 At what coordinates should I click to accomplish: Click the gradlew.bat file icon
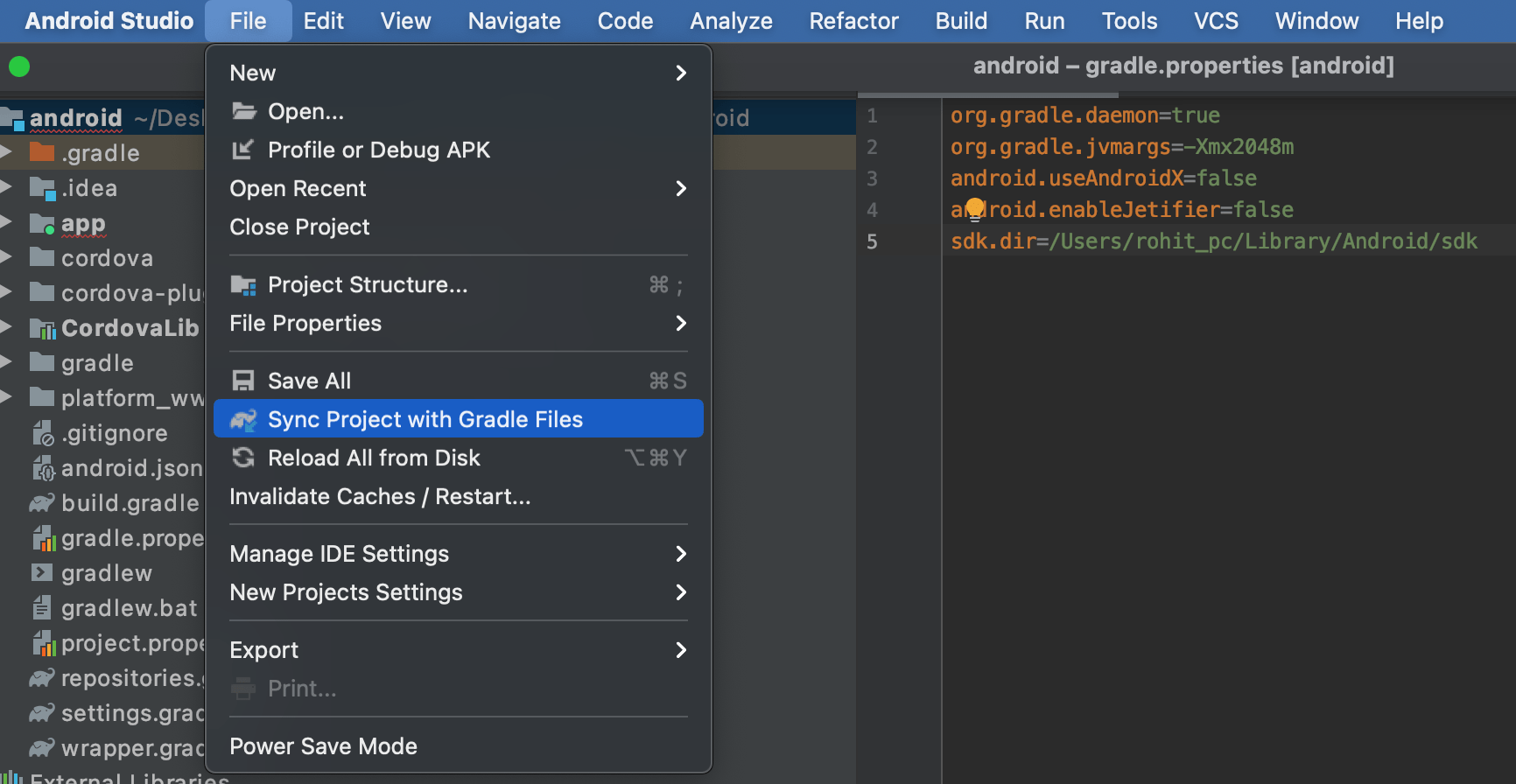tap(42, 607)
